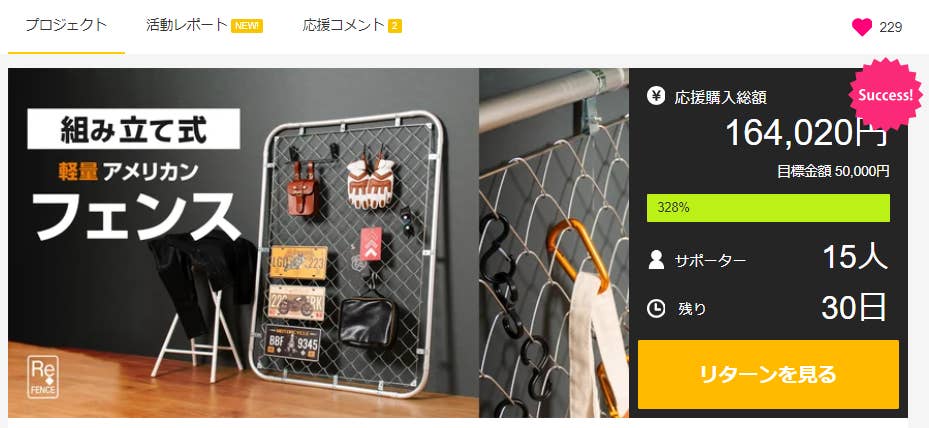
Task: Click the pink Success! badge
Action: pyautogui.click(x=885, y=95)
